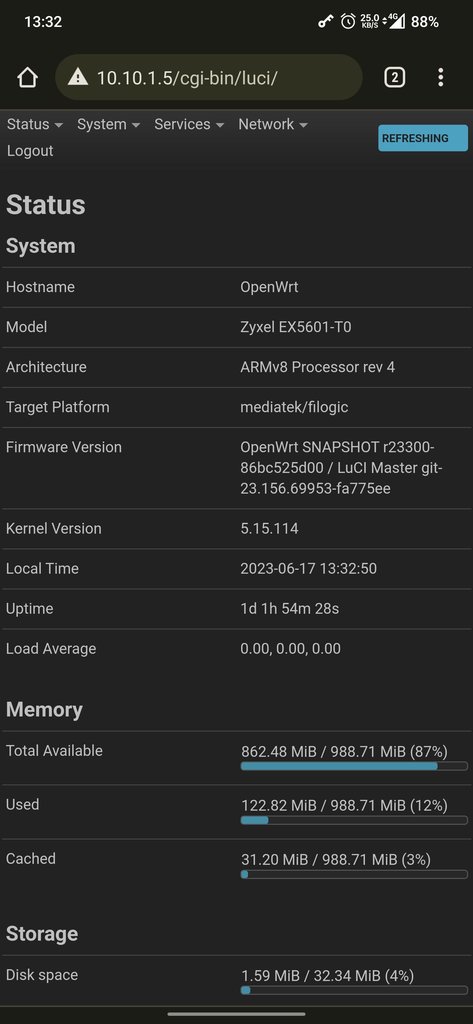
Task: Tap the browser home icon
Action: tap(27, 78)
